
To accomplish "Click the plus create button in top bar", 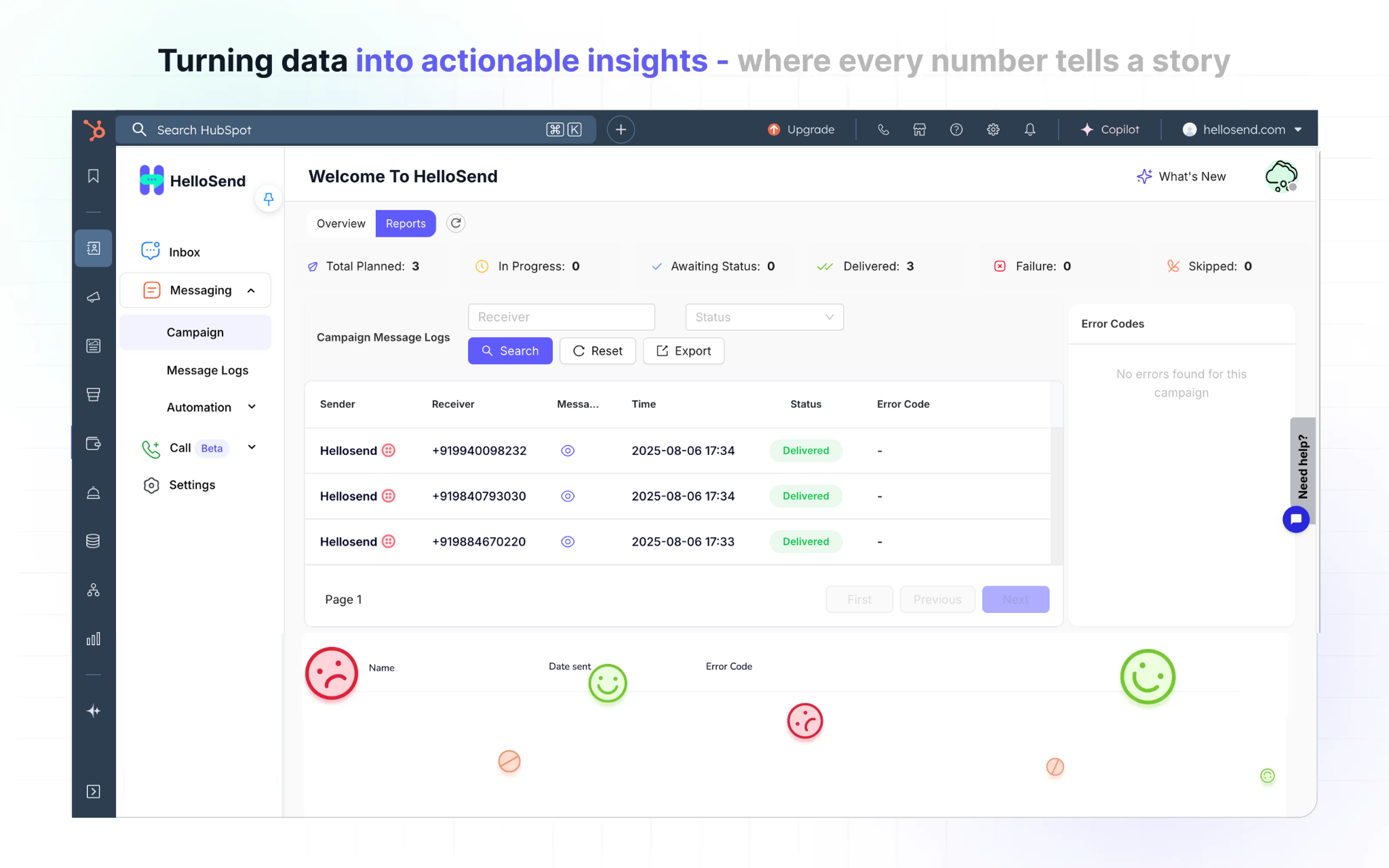I will (x=621, y=130).
